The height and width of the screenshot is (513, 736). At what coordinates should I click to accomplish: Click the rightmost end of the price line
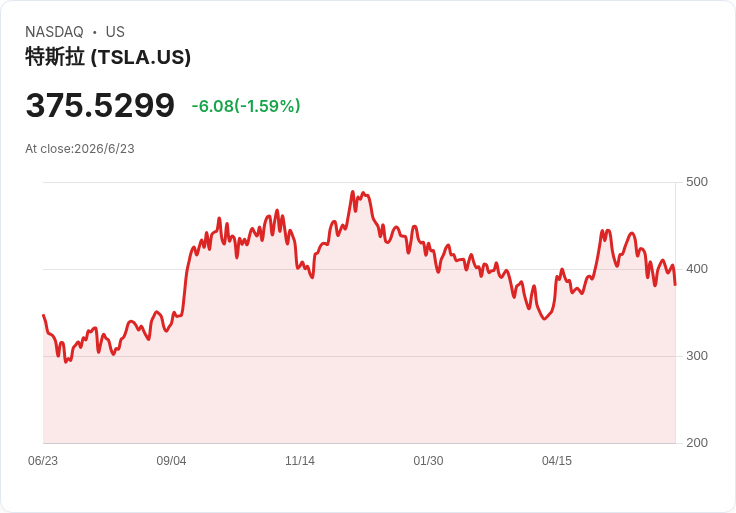[675, 284]
